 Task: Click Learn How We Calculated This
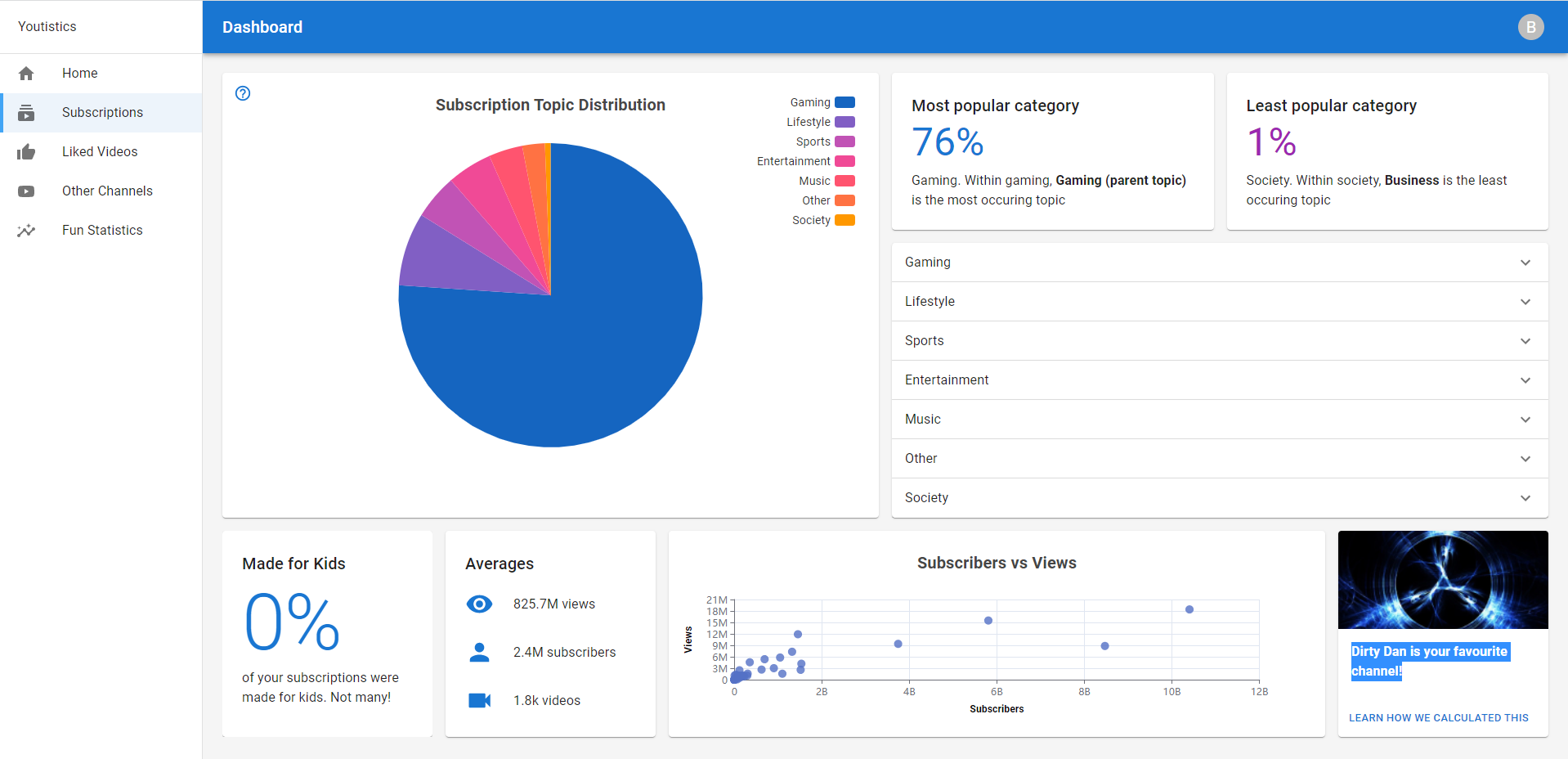[1438, 718]
